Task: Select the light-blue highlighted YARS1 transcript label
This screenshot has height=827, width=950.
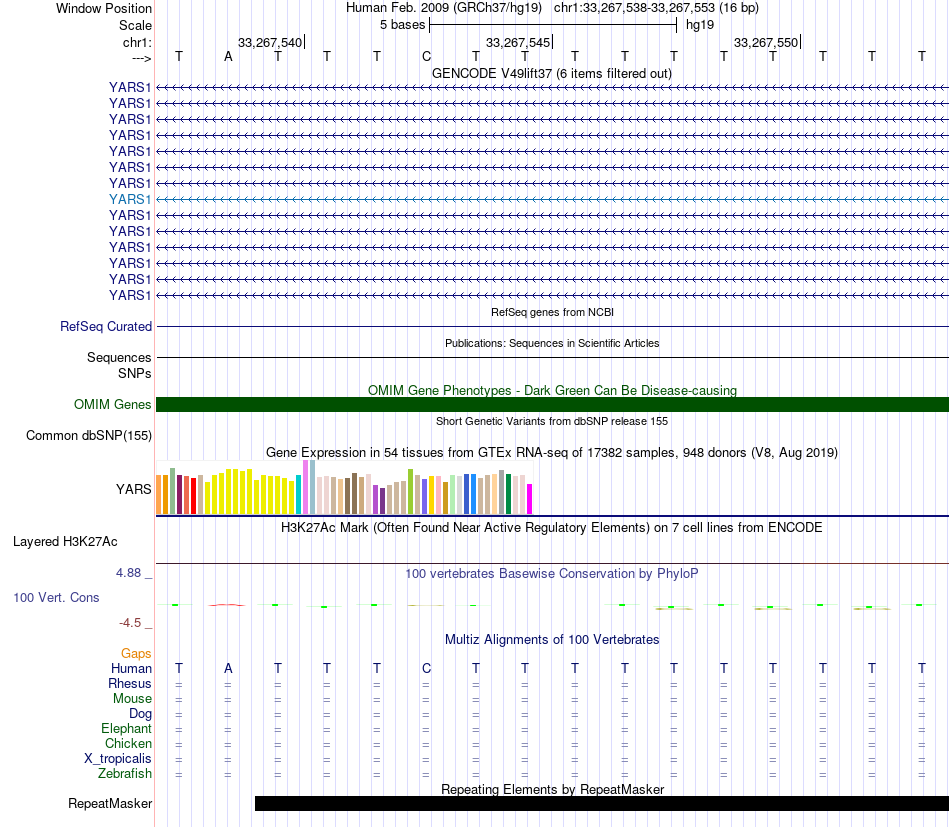Action: click(x=130, y=199)
